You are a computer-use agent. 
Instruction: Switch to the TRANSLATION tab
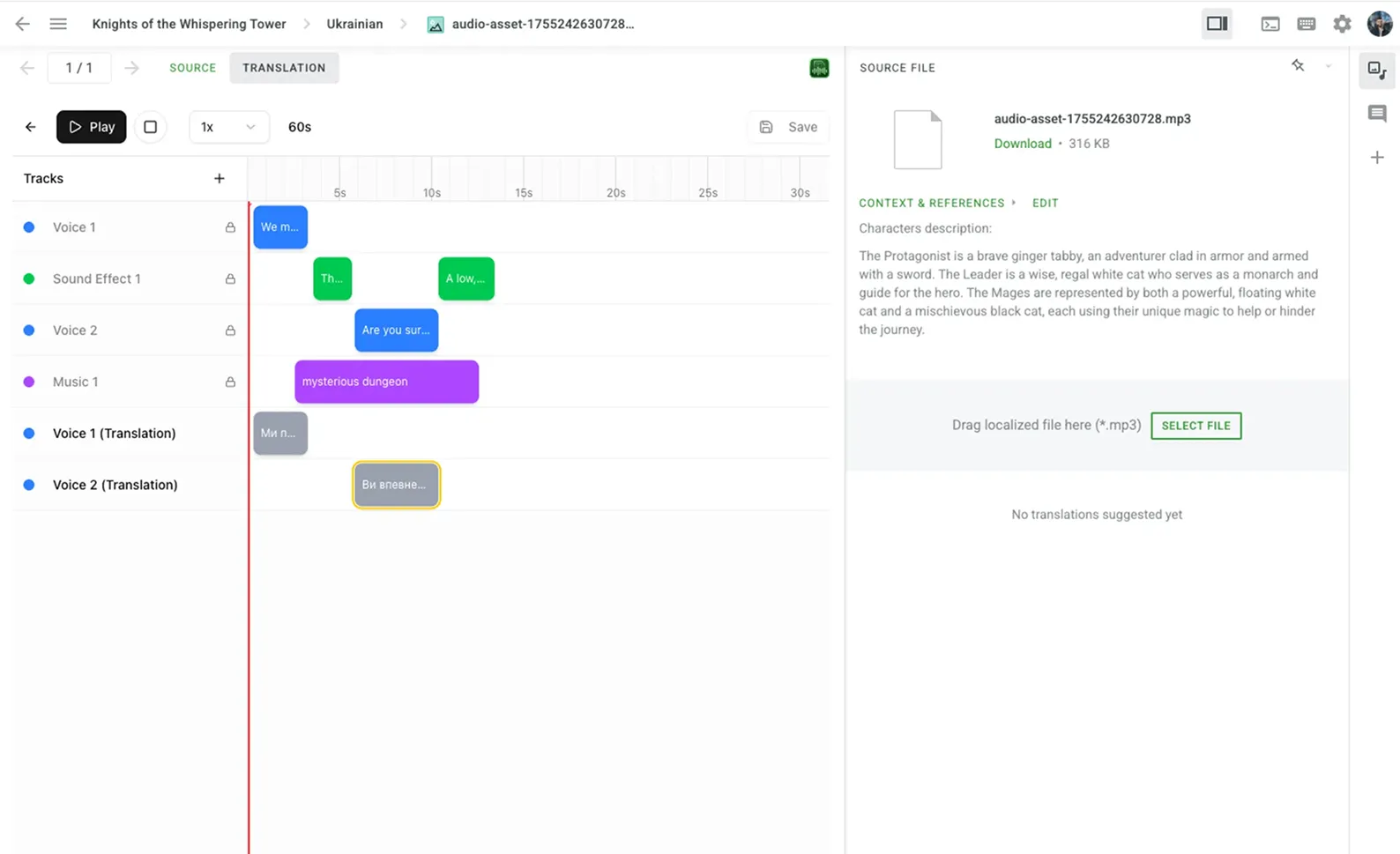284,68
